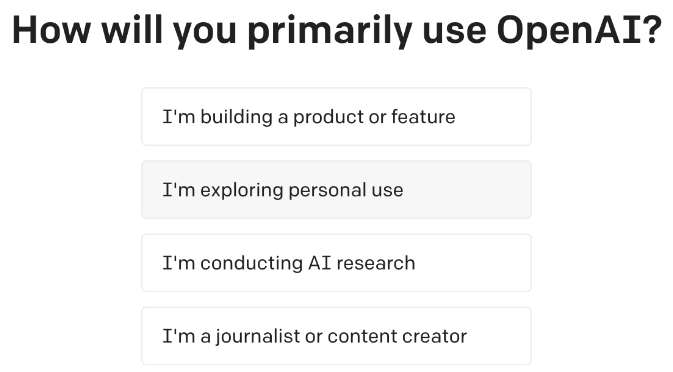Click the words "AI research" in third option
This screenshot has height=372, width=673.
pyautogui.click(x=362, y=263)
